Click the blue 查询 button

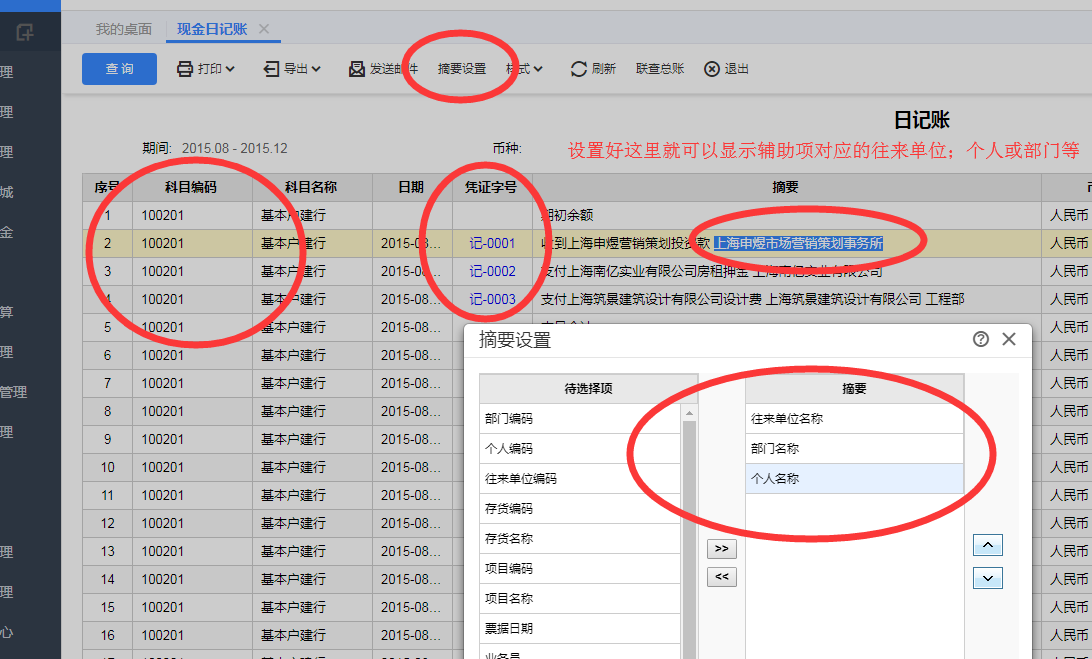coord(119,69)
